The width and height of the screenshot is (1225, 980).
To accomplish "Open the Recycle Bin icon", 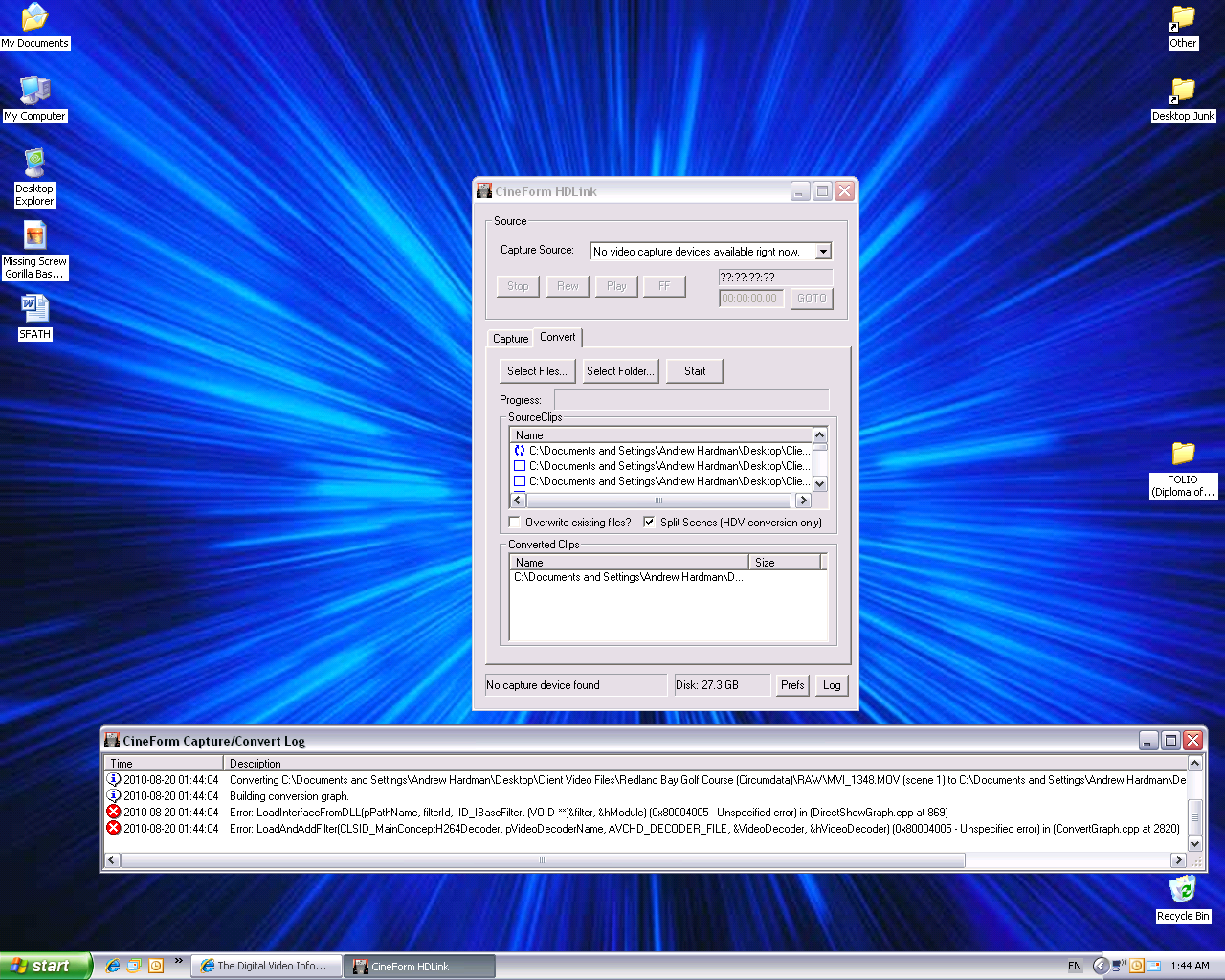I will [x=1183, y=890].
